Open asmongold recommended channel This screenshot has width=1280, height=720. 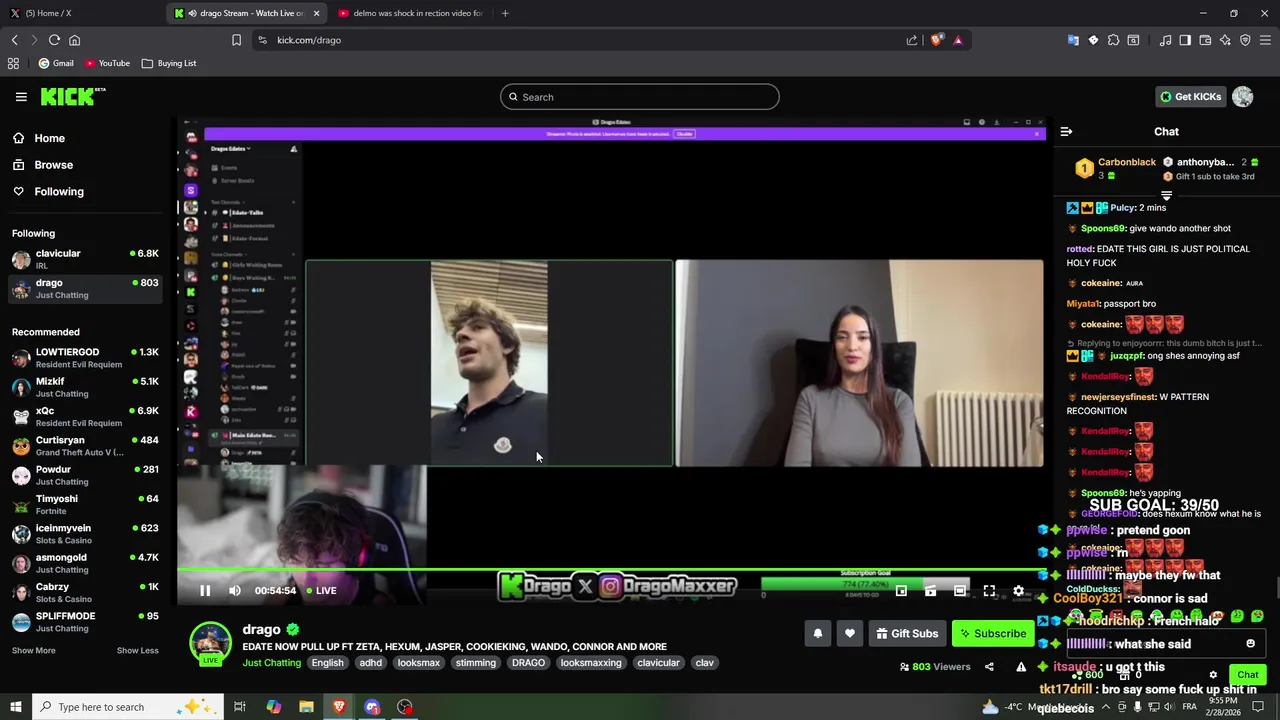coord(85,563)
